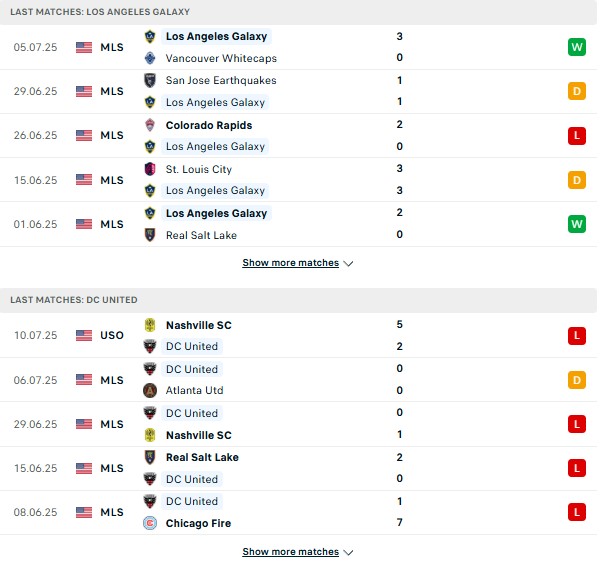
Task: Click the Colorado Rapids team crest
Action: [150, 125]
